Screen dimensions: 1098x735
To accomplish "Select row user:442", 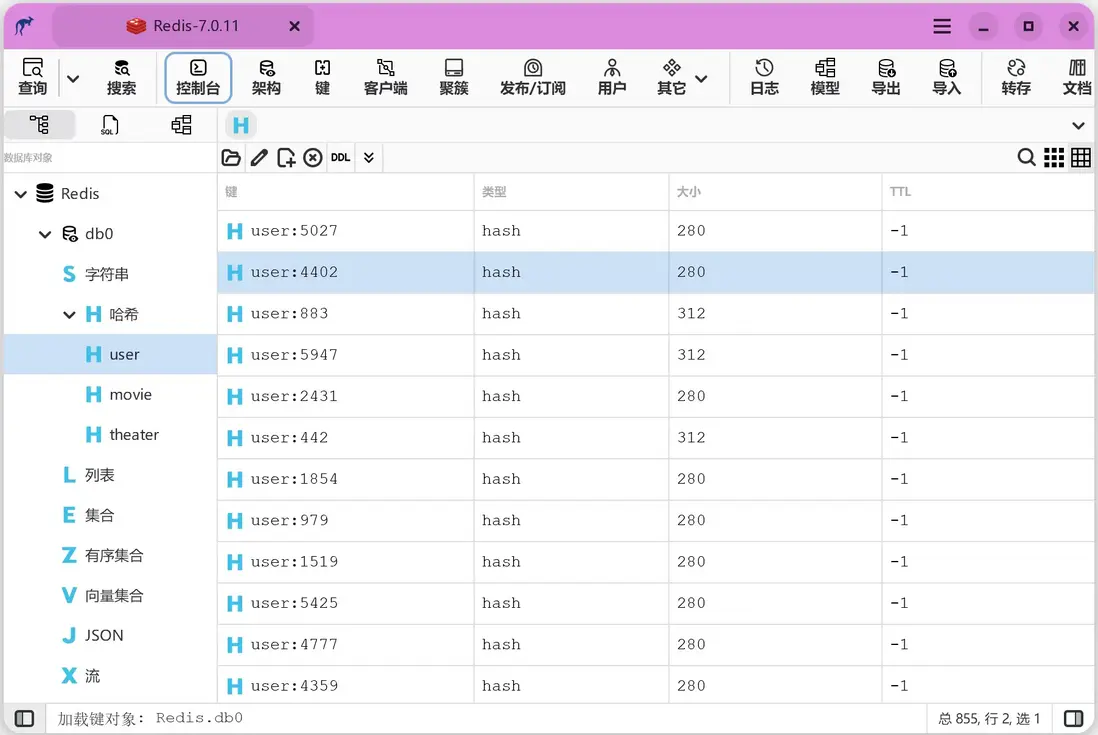I will (x=656, y=438).
